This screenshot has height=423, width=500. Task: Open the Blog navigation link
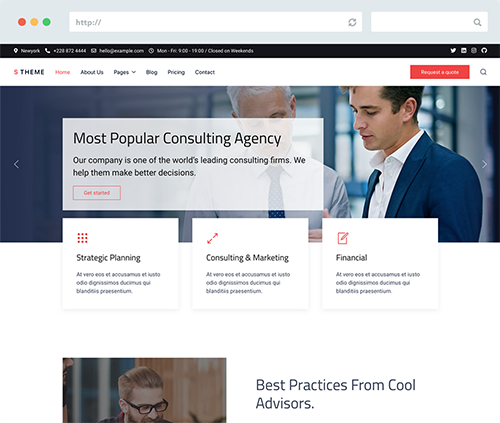coord(151,72)
